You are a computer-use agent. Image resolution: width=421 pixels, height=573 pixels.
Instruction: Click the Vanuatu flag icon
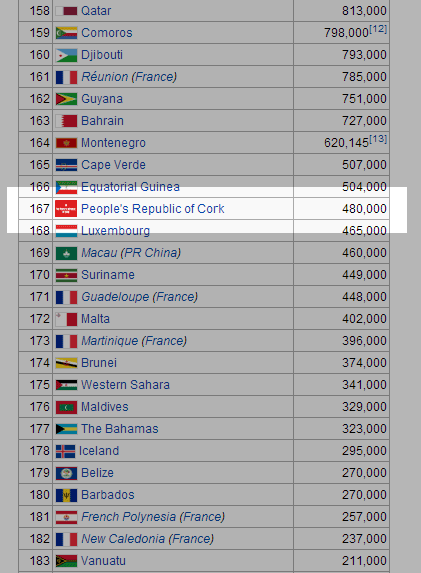click(66, 561)
